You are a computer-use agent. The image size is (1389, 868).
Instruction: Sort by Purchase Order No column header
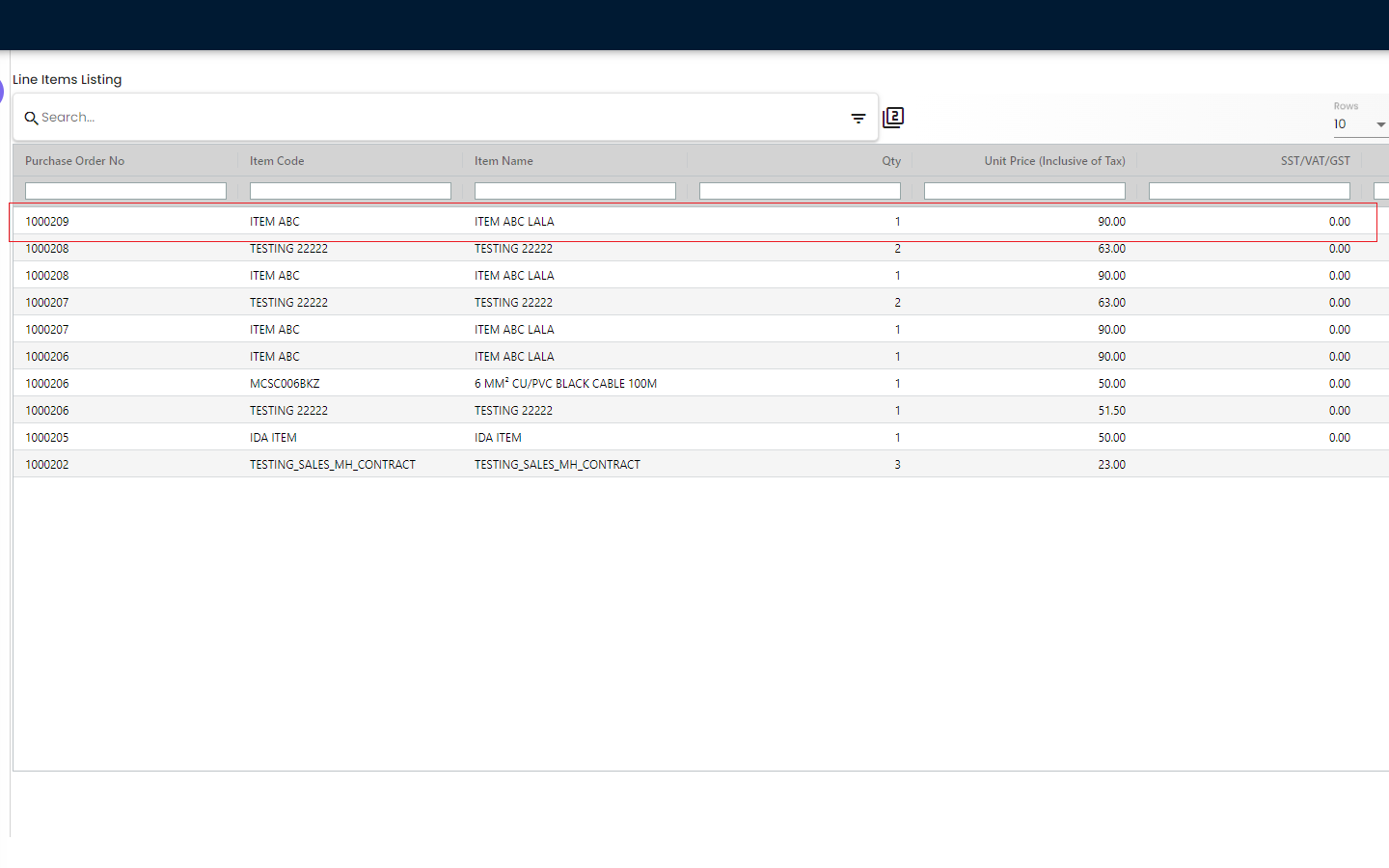[x=75, y=161]
